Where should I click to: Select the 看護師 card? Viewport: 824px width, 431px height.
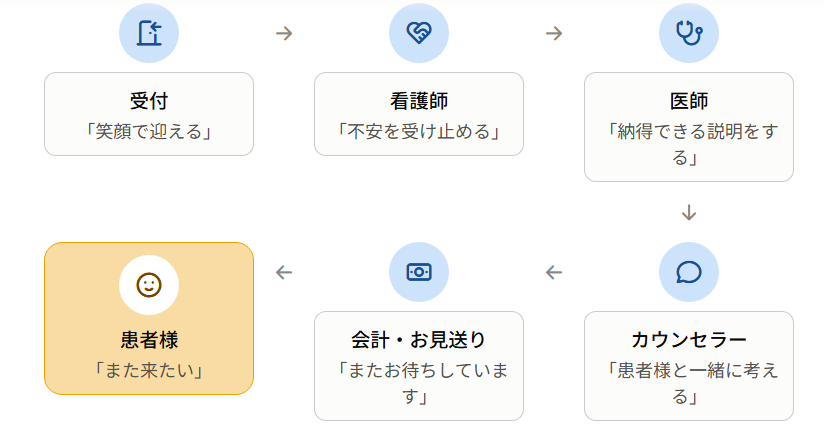[419, 114]
